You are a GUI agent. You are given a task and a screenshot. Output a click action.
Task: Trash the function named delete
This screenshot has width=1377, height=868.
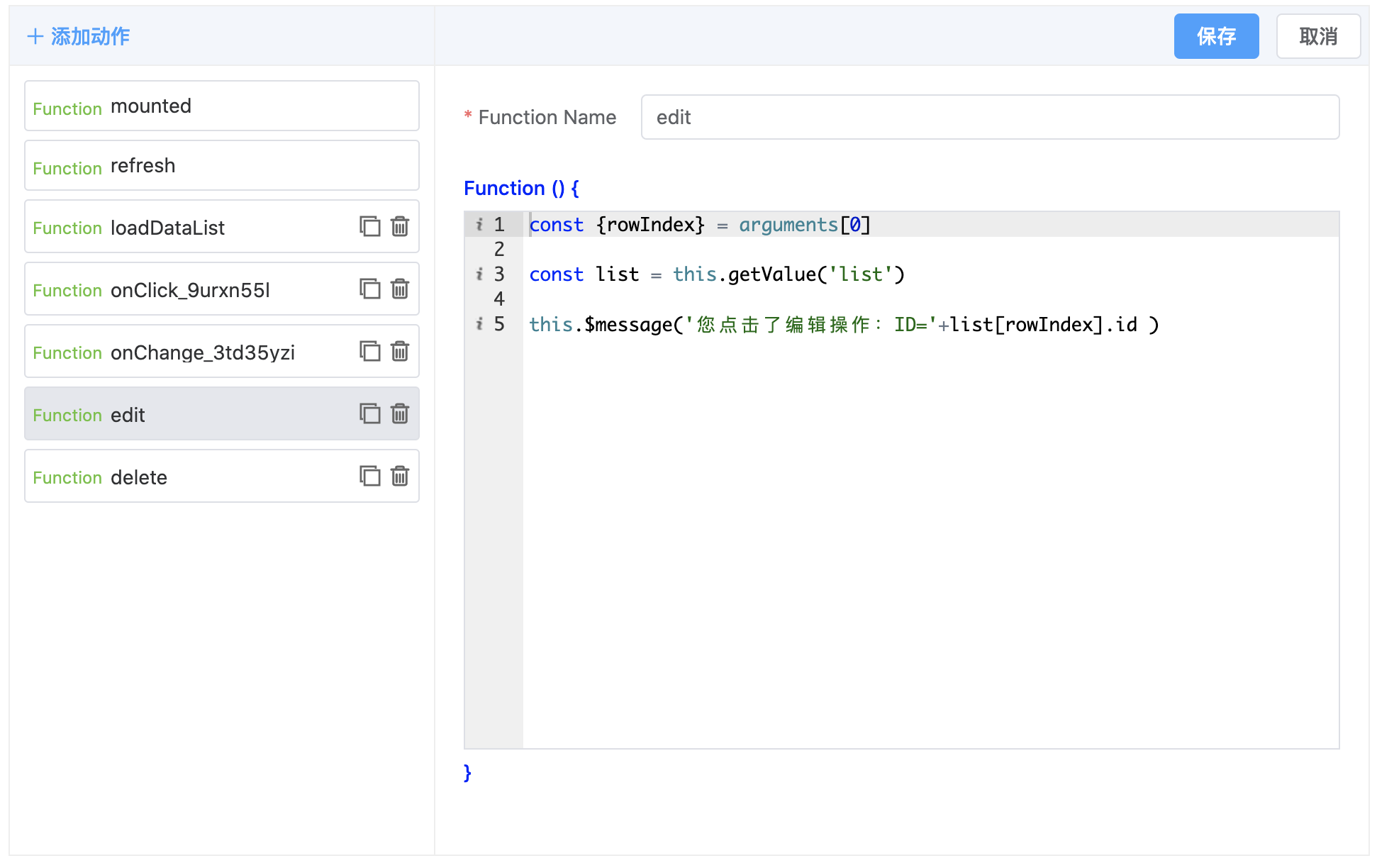400,476
